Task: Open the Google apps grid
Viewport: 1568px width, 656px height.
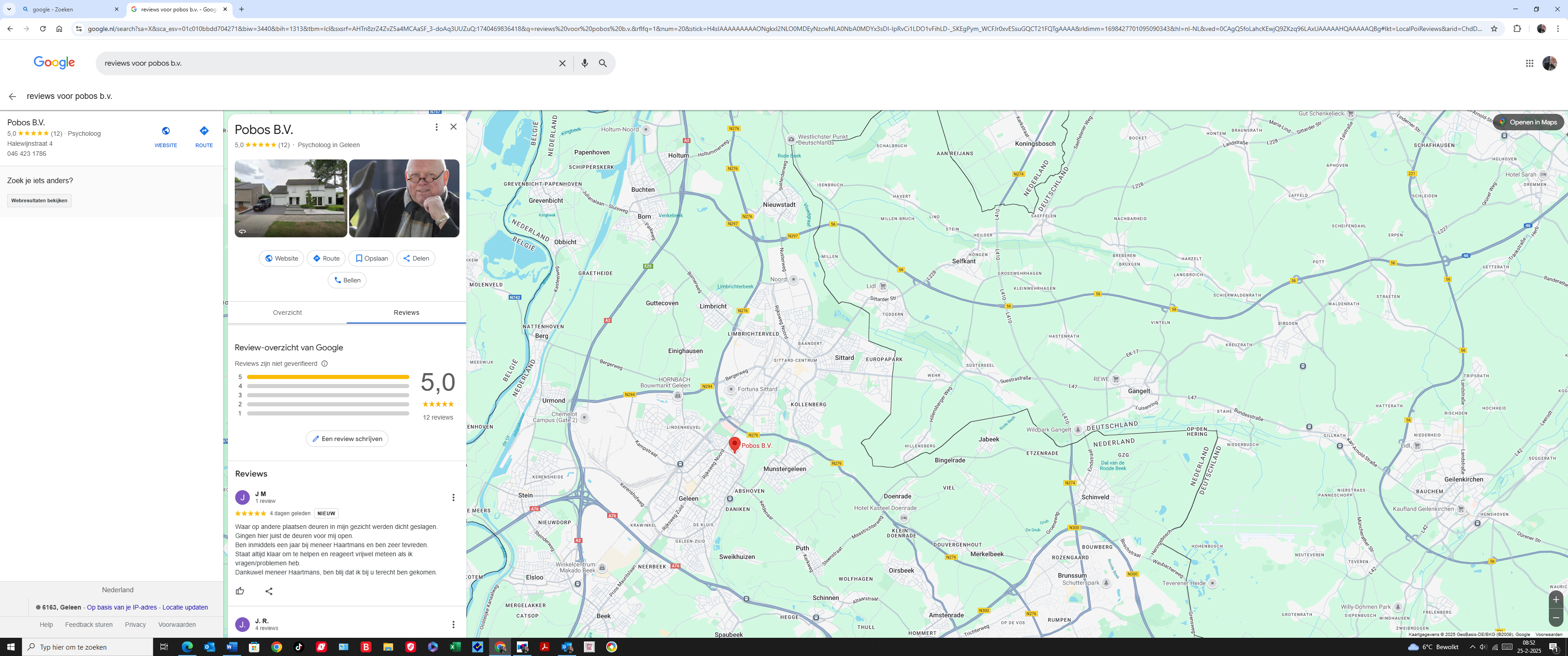Action: point(1529,63)
